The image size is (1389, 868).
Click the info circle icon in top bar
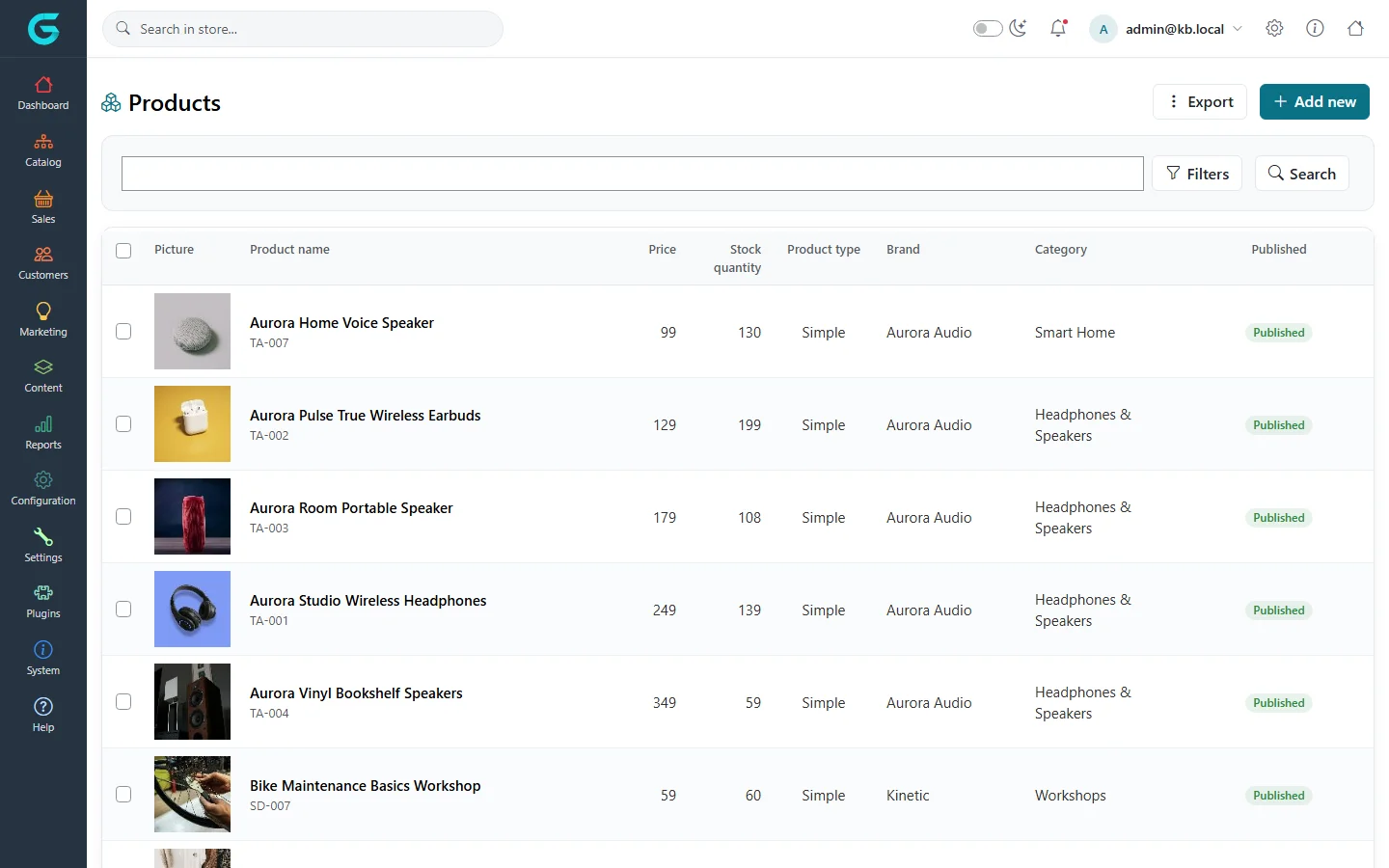1315,28
